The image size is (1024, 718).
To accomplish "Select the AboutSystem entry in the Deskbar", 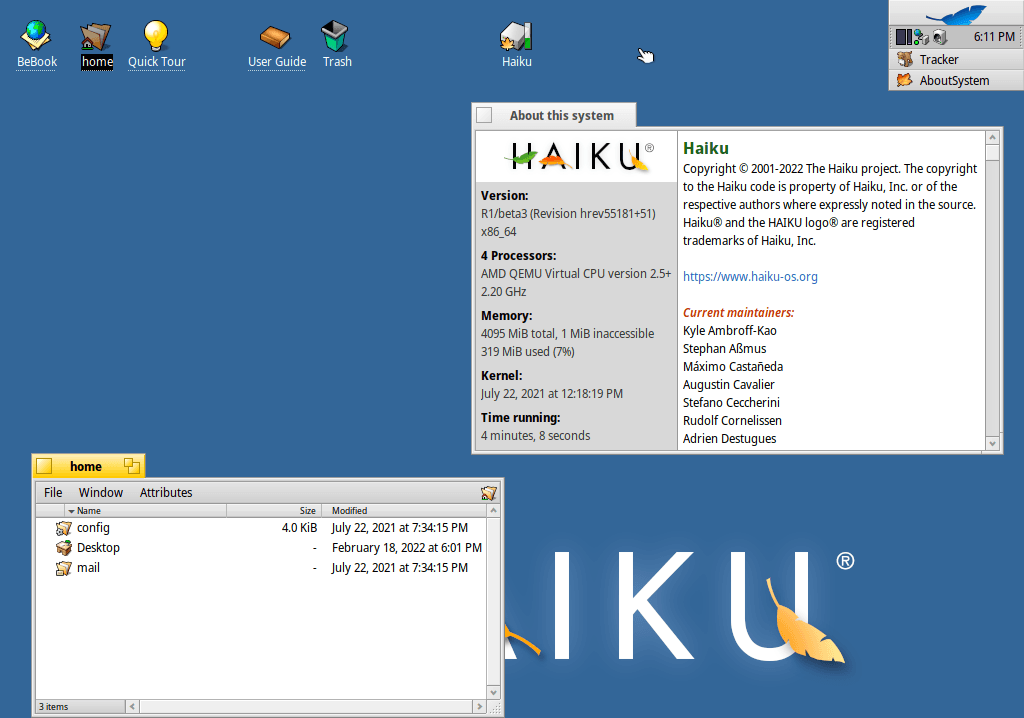I will click(955, 80).
